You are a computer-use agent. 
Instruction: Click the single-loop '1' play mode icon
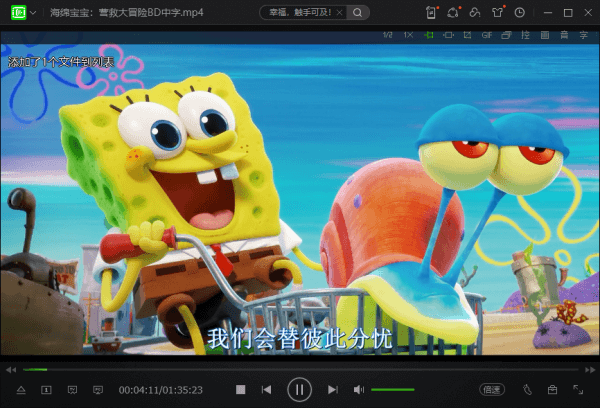[x=46, y=390]
